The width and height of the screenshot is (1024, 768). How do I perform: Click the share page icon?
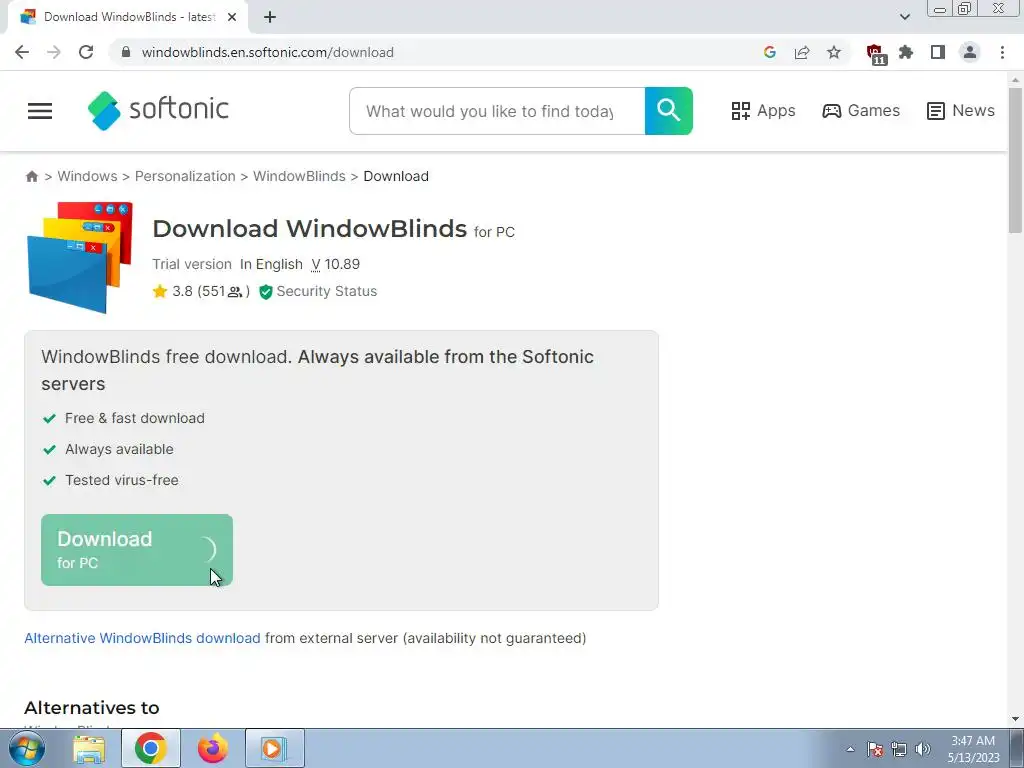(x=802, y=52)
